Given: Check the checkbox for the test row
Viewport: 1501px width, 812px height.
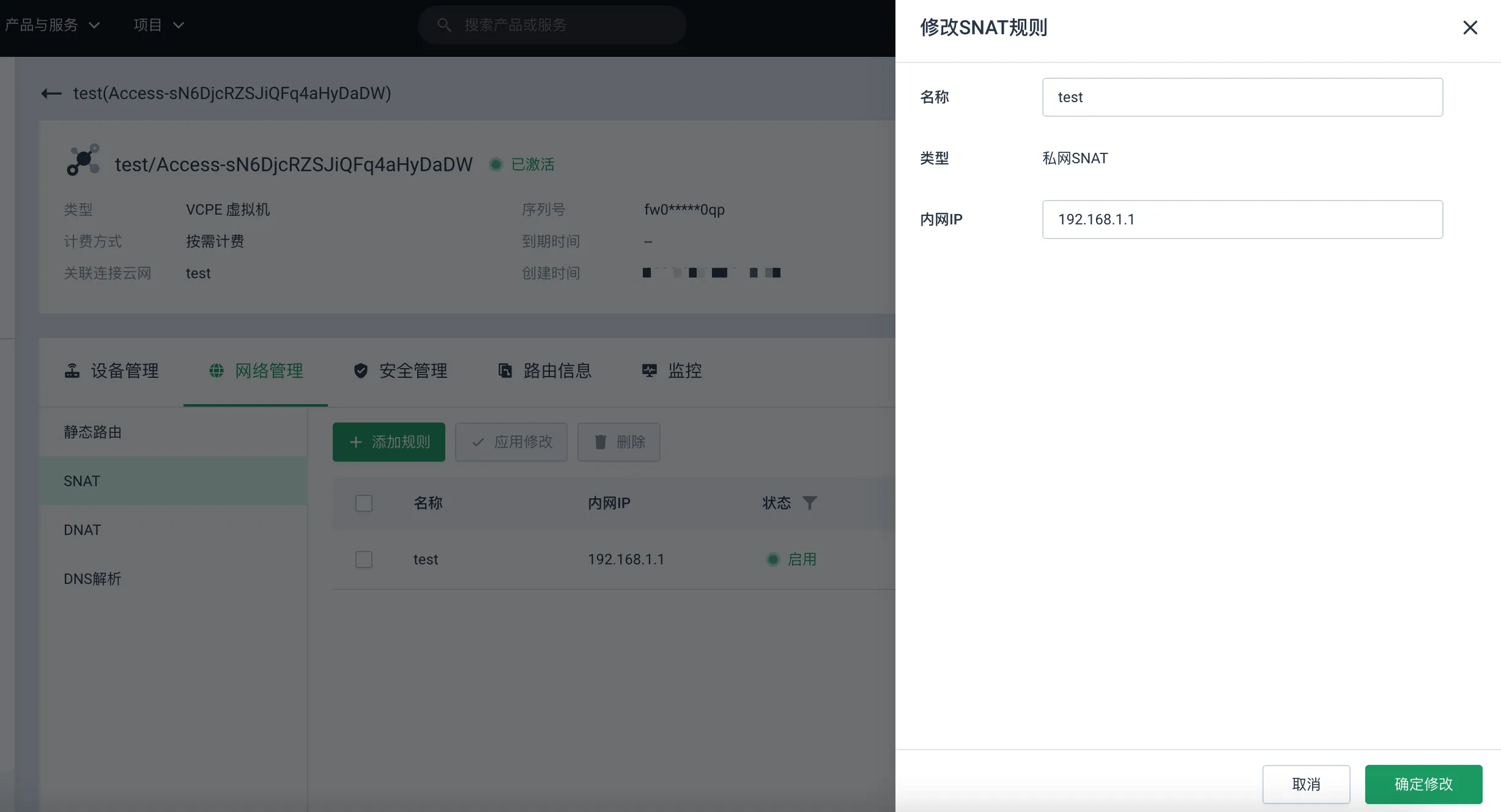Looking at the screenshot, I should 364,559.
